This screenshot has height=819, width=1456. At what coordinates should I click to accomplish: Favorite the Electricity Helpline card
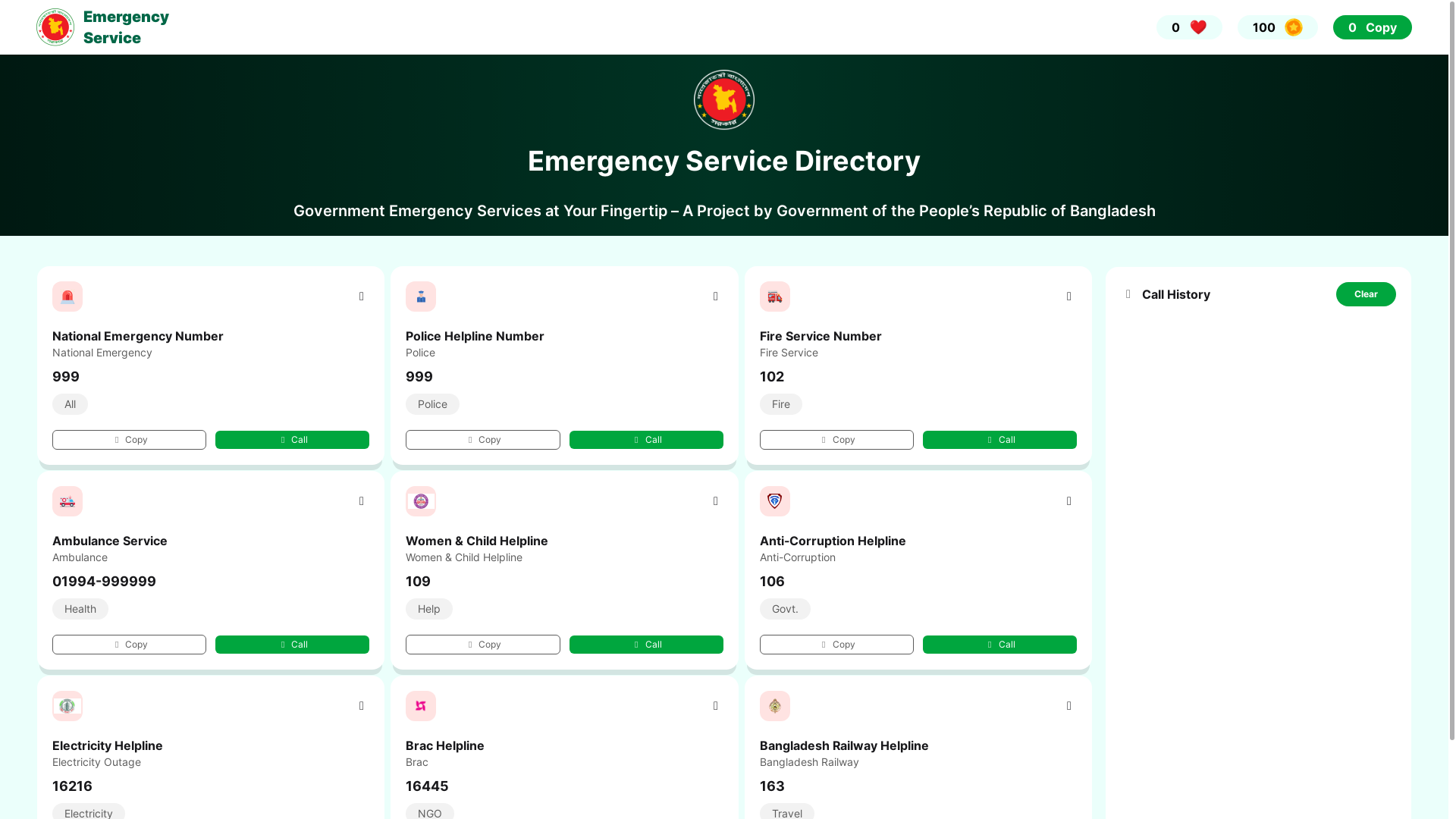coord(362,706)
